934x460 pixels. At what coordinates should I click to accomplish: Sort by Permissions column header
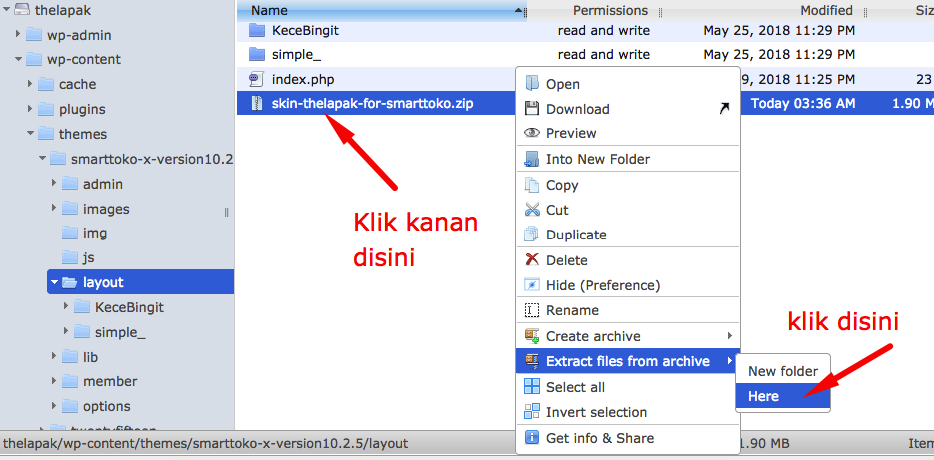point(610,10)
